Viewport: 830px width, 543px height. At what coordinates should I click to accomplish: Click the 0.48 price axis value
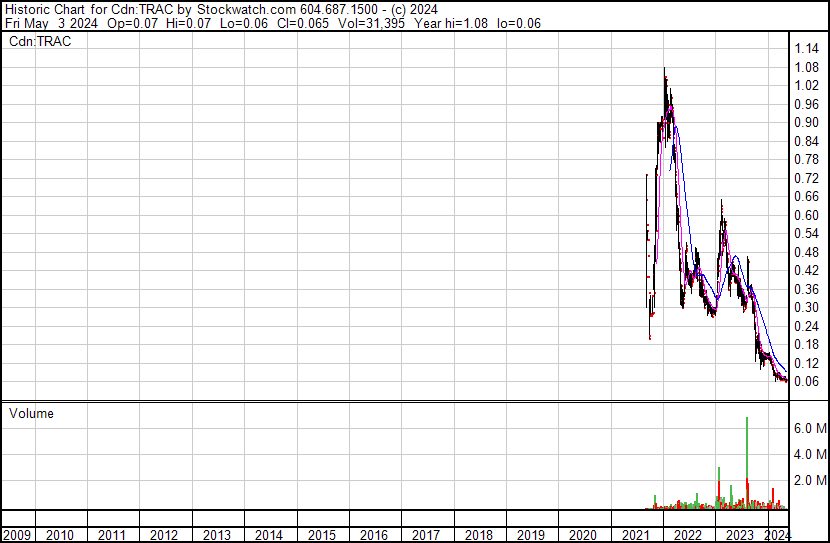coord(807,252)
